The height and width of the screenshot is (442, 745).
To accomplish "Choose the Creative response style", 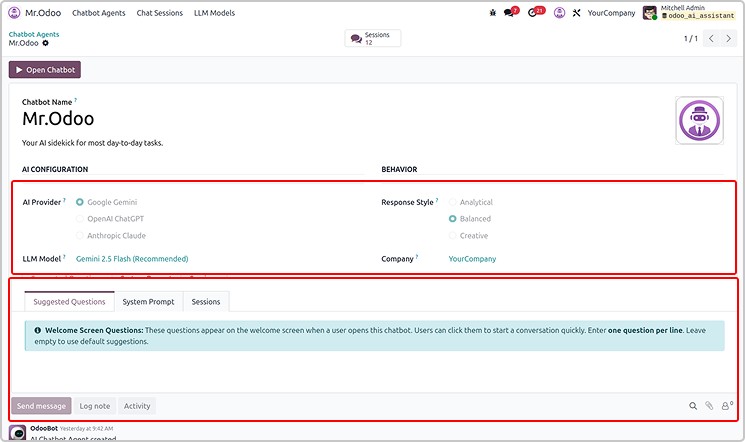I will coord(453,236).
